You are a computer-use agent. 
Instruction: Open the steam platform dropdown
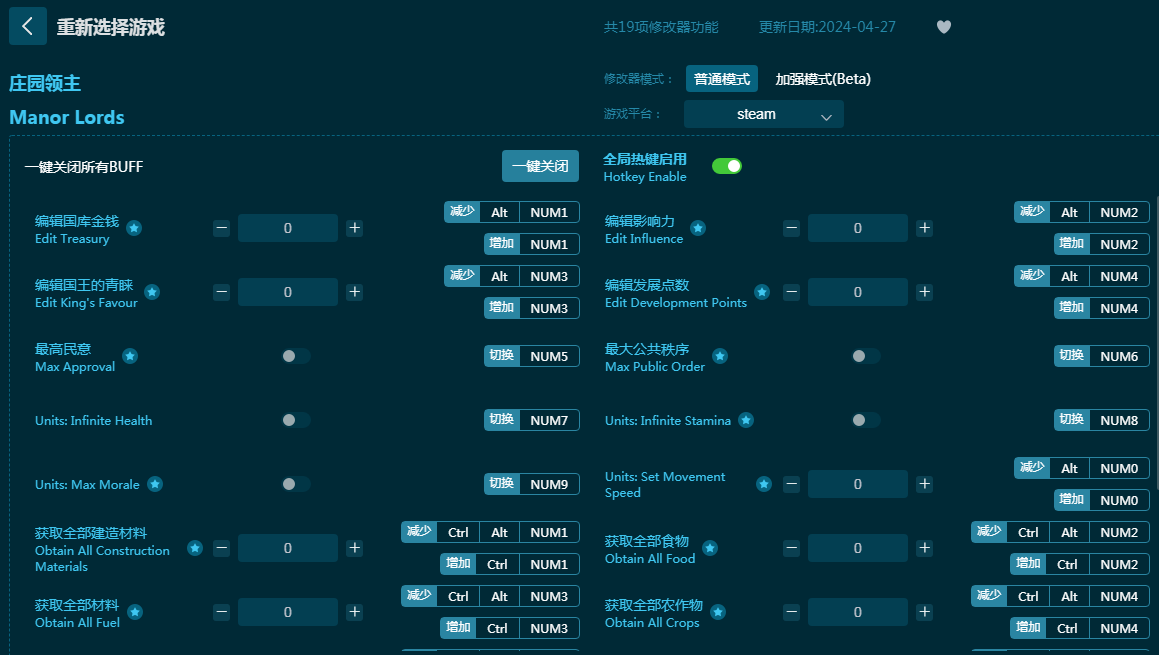[x=764, y=115]
